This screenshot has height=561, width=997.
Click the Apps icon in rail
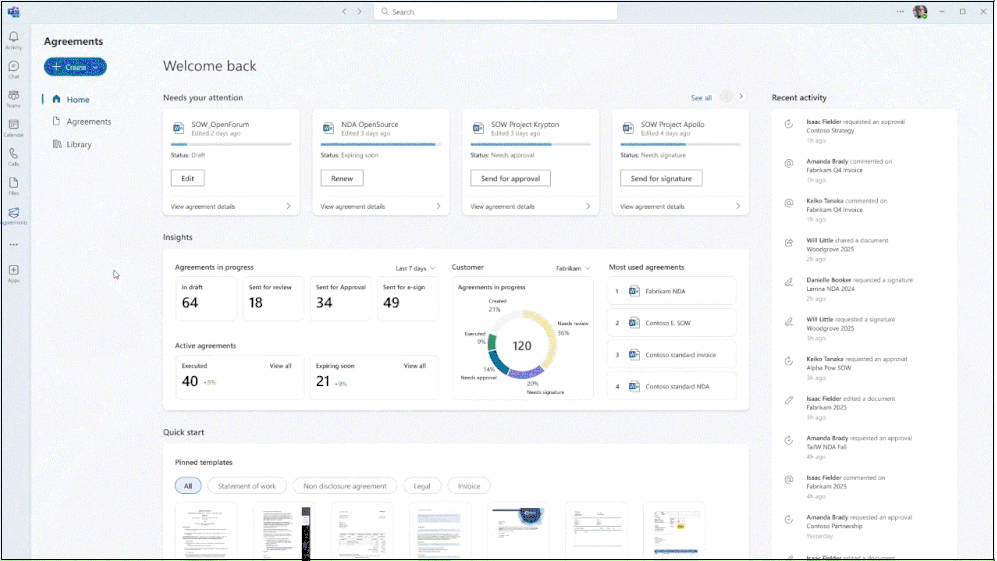click(x=13, y=272)
